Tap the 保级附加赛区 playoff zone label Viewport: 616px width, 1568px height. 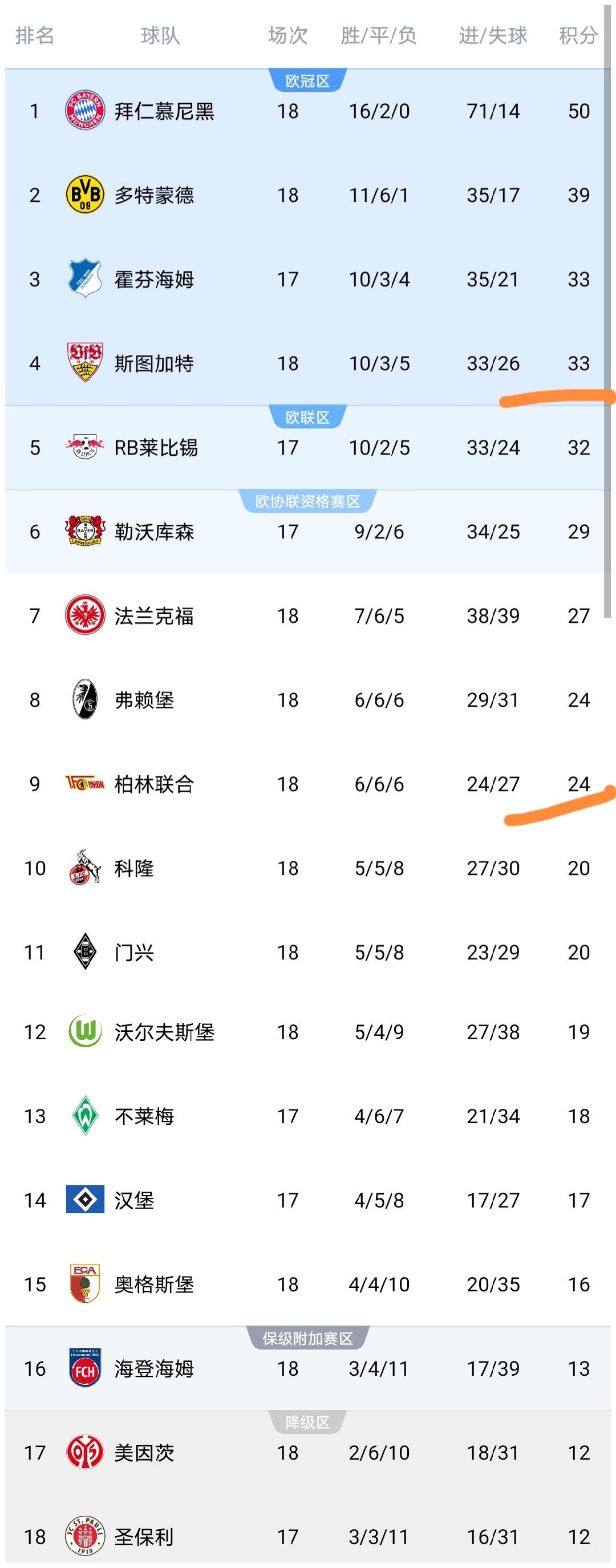pyautogui.click(x=307, y=1339)
